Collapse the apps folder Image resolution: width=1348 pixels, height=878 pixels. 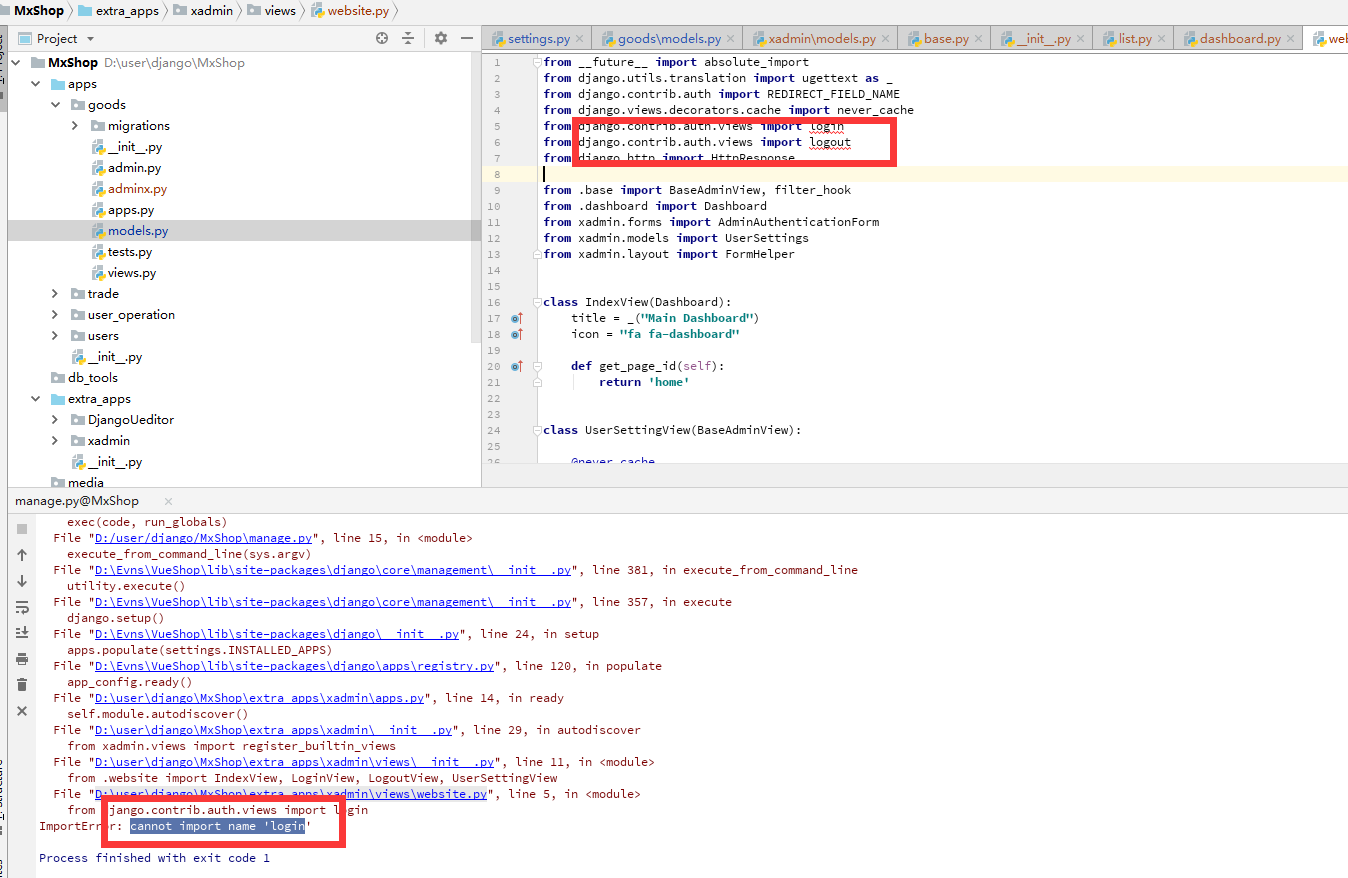pos(36,84)
